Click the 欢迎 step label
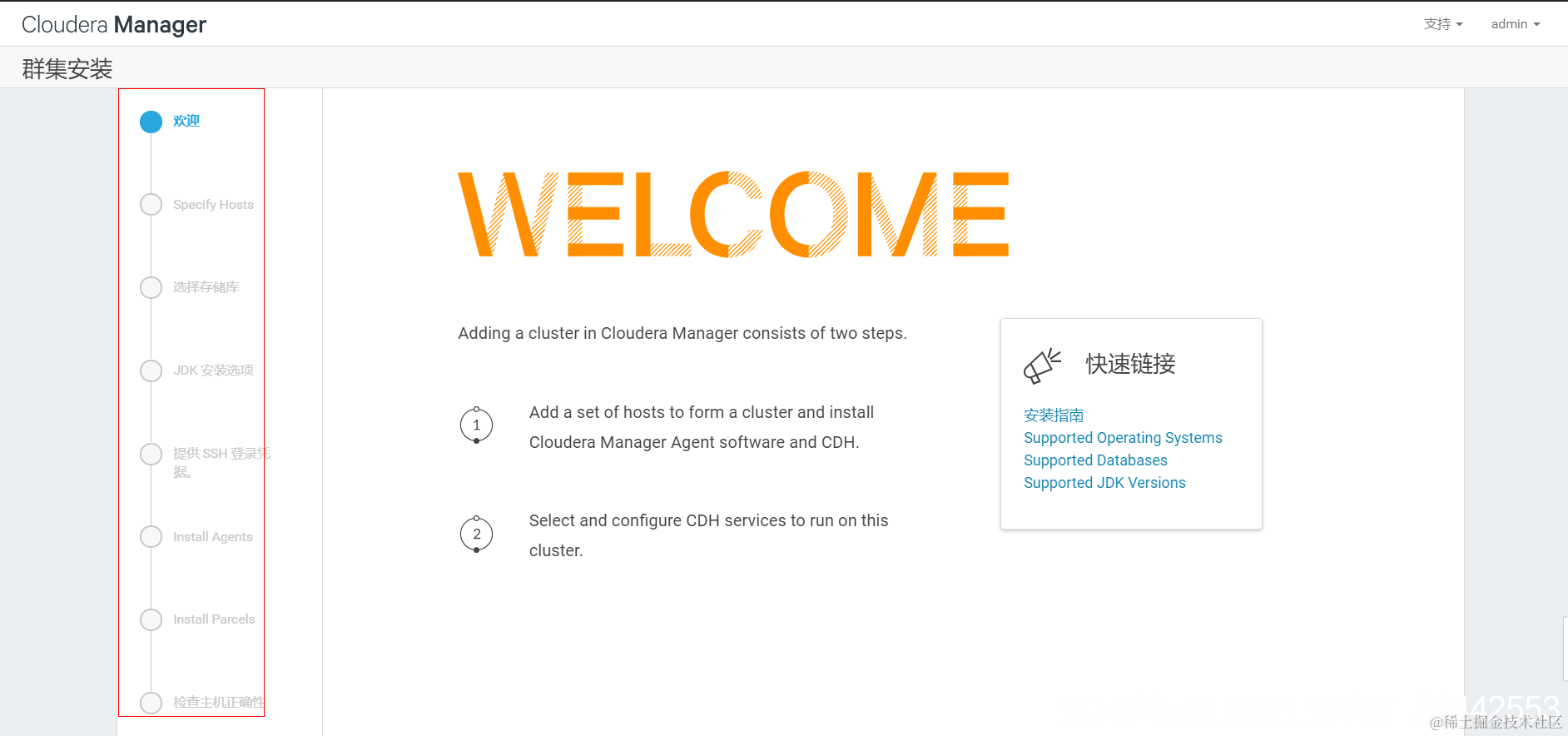 click(x=186, y=121)
